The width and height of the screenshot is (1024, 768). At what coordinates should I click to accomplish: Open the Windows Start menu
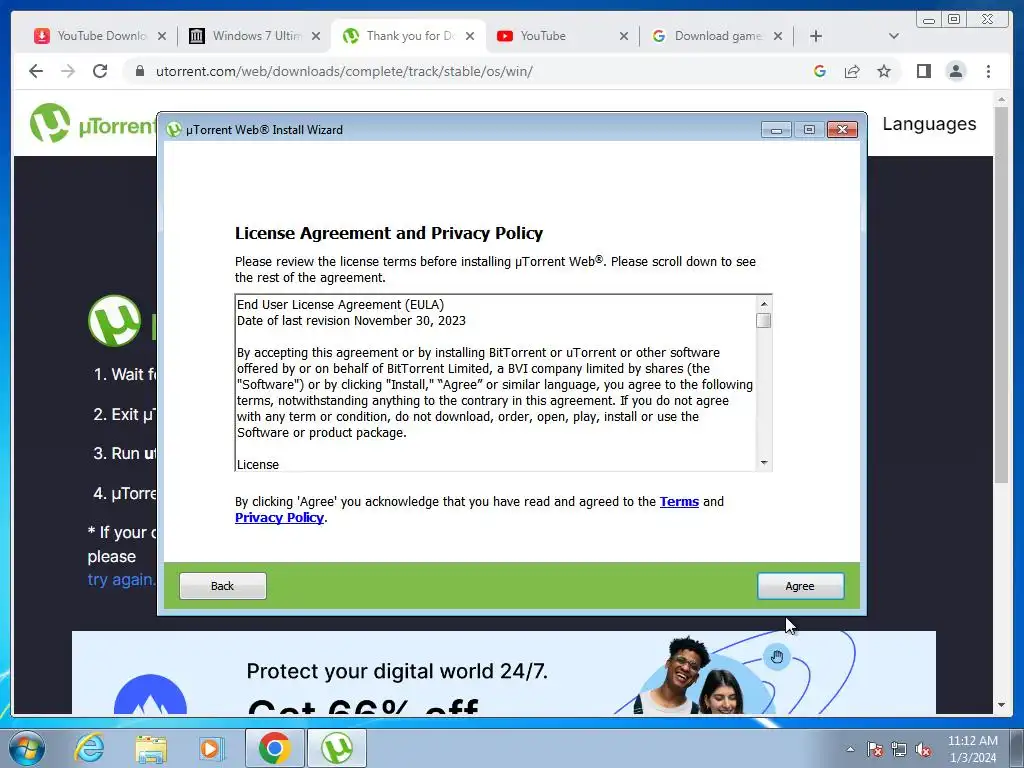27,748
